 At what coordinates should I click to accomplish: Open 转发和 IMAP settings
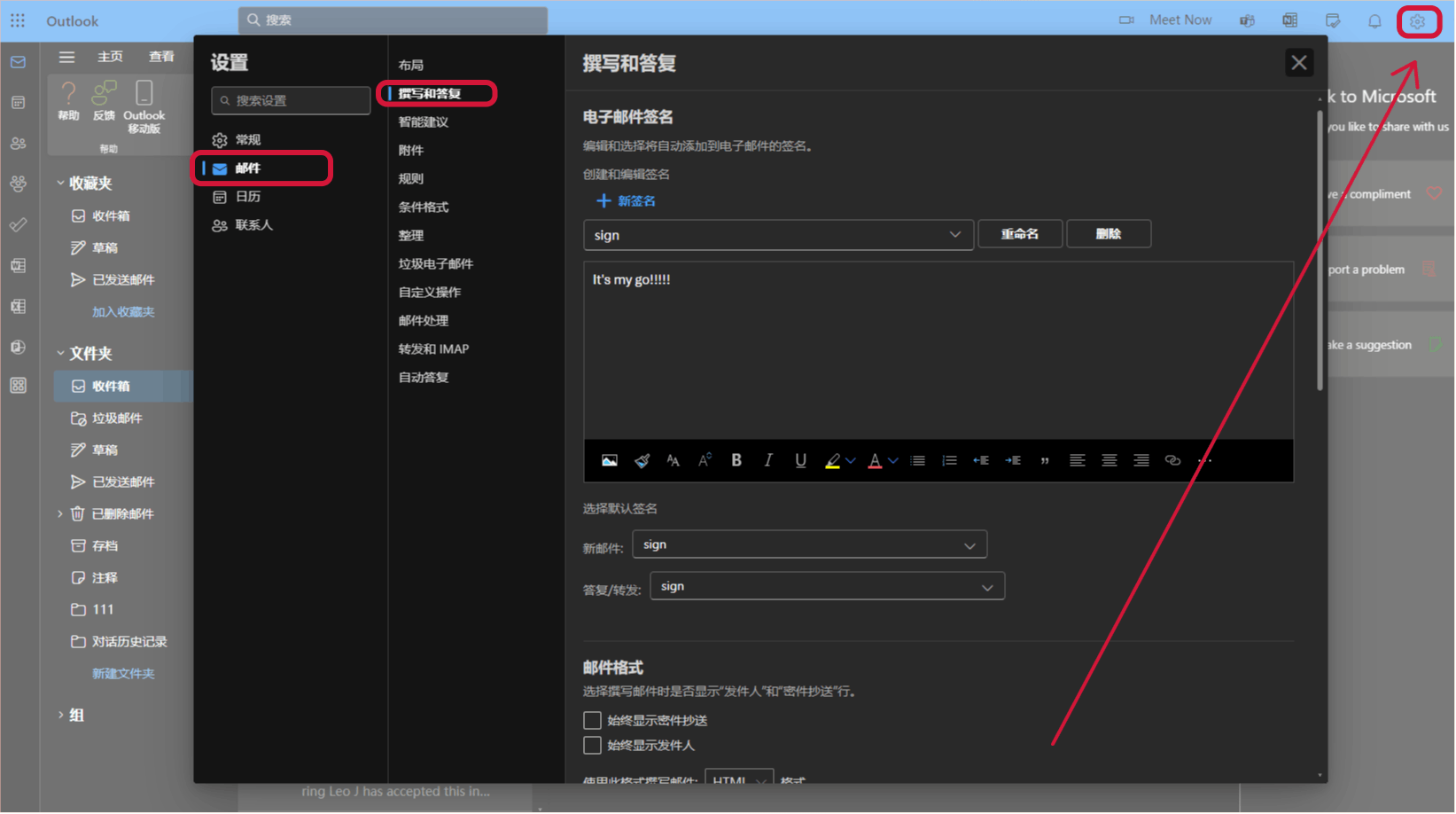point(433,349)
